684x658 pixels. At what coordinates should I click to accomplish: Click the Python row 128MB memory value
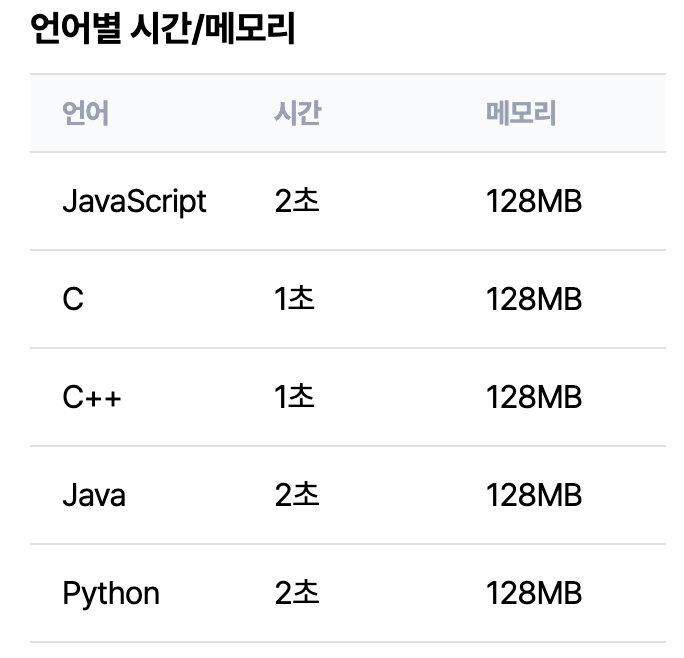tap(534, 593)
